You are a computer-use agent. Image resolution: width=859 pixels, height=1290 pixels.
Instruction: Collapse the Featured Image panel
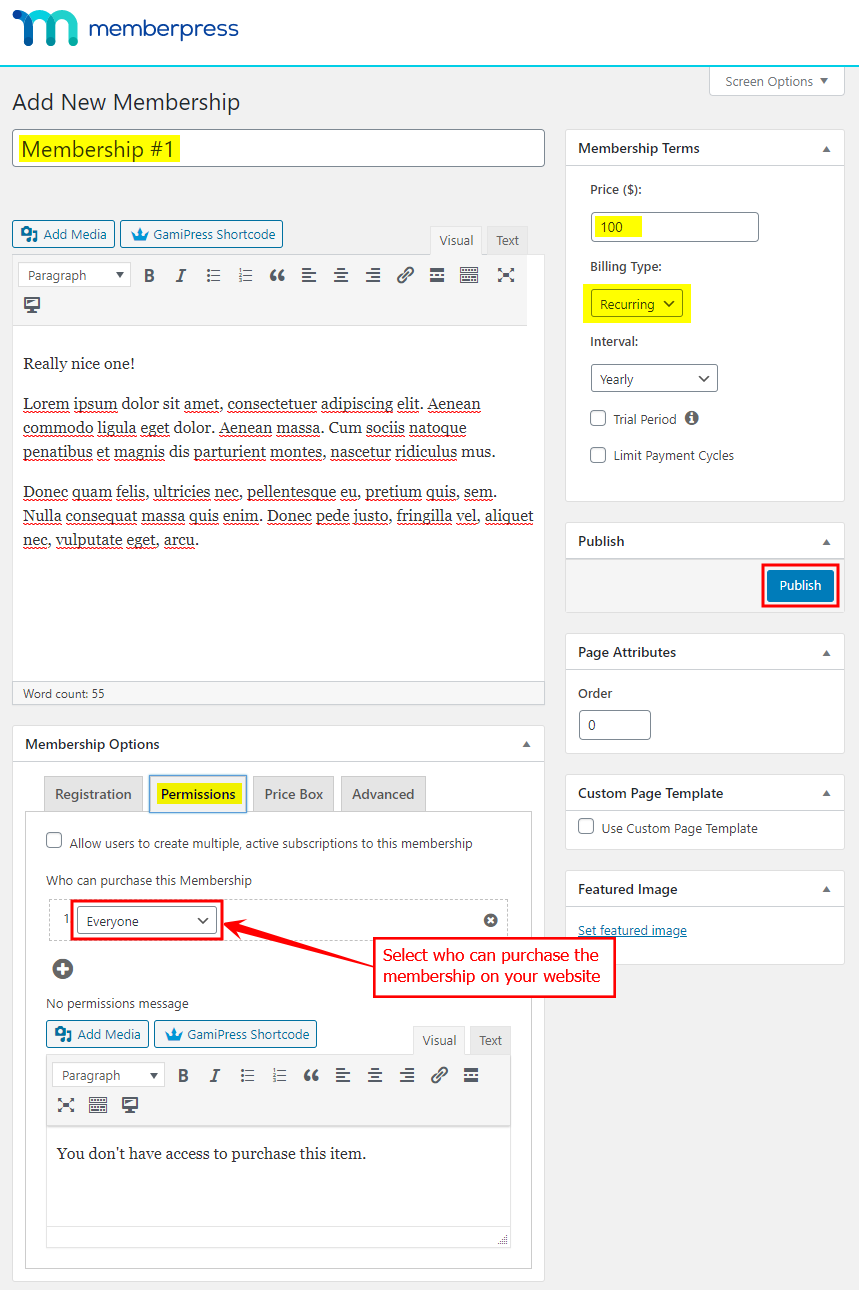pyautogui.click(x=826, y=889)
